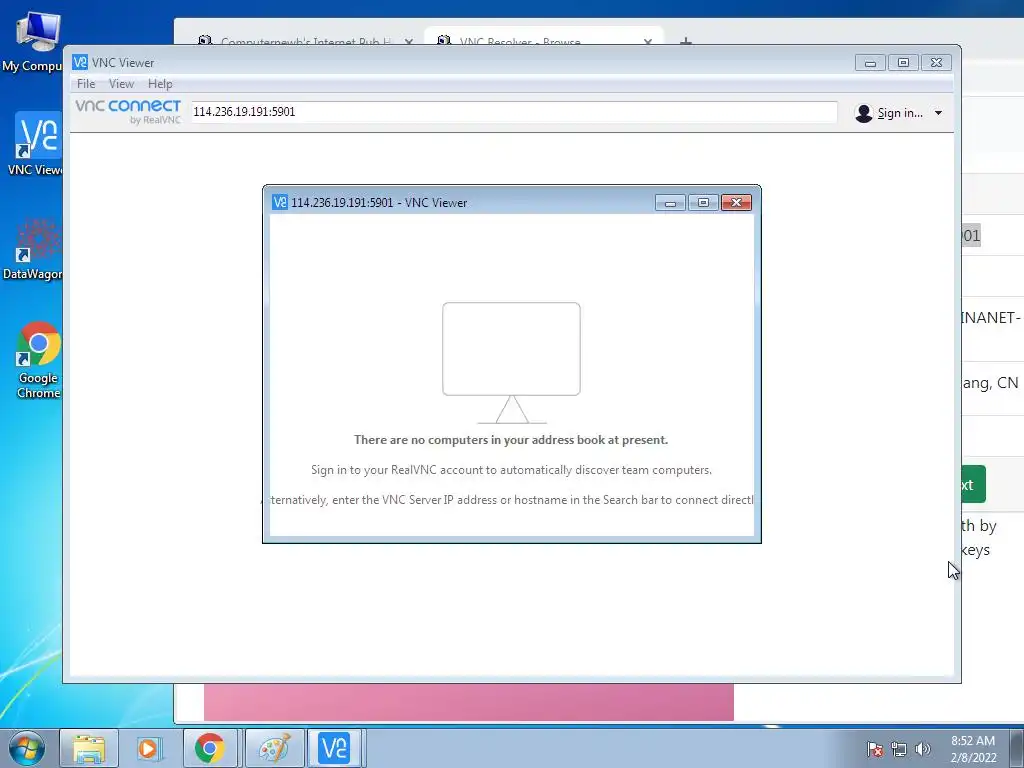Close the VNC Resolver Chrome tab

point(648,42)
